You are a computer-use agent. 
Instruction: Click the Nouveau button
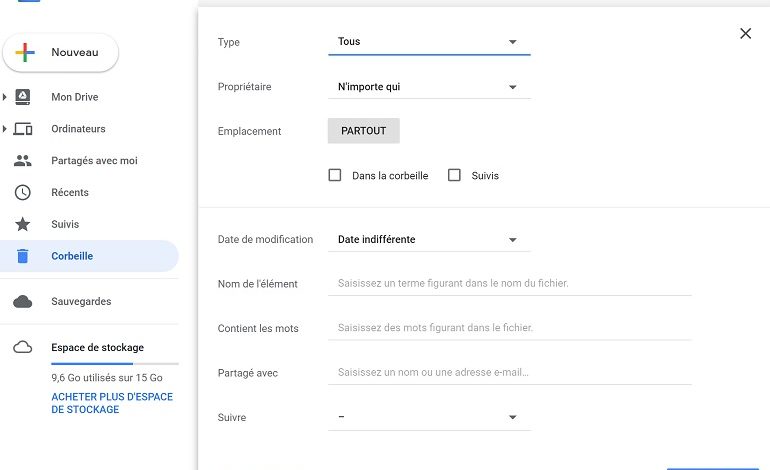pyautogui.click(x=61, y=53)
